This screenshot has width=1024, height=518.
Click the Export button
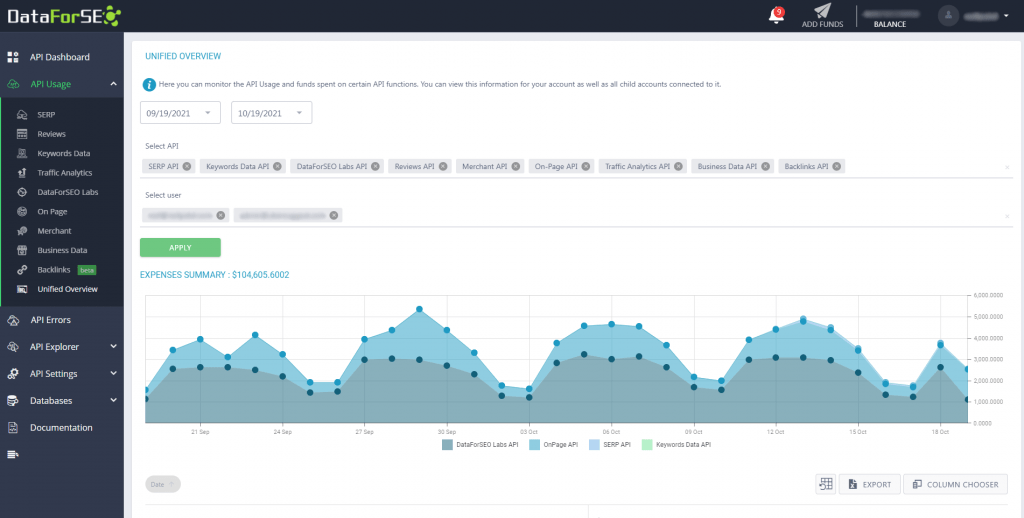[870, 484]
